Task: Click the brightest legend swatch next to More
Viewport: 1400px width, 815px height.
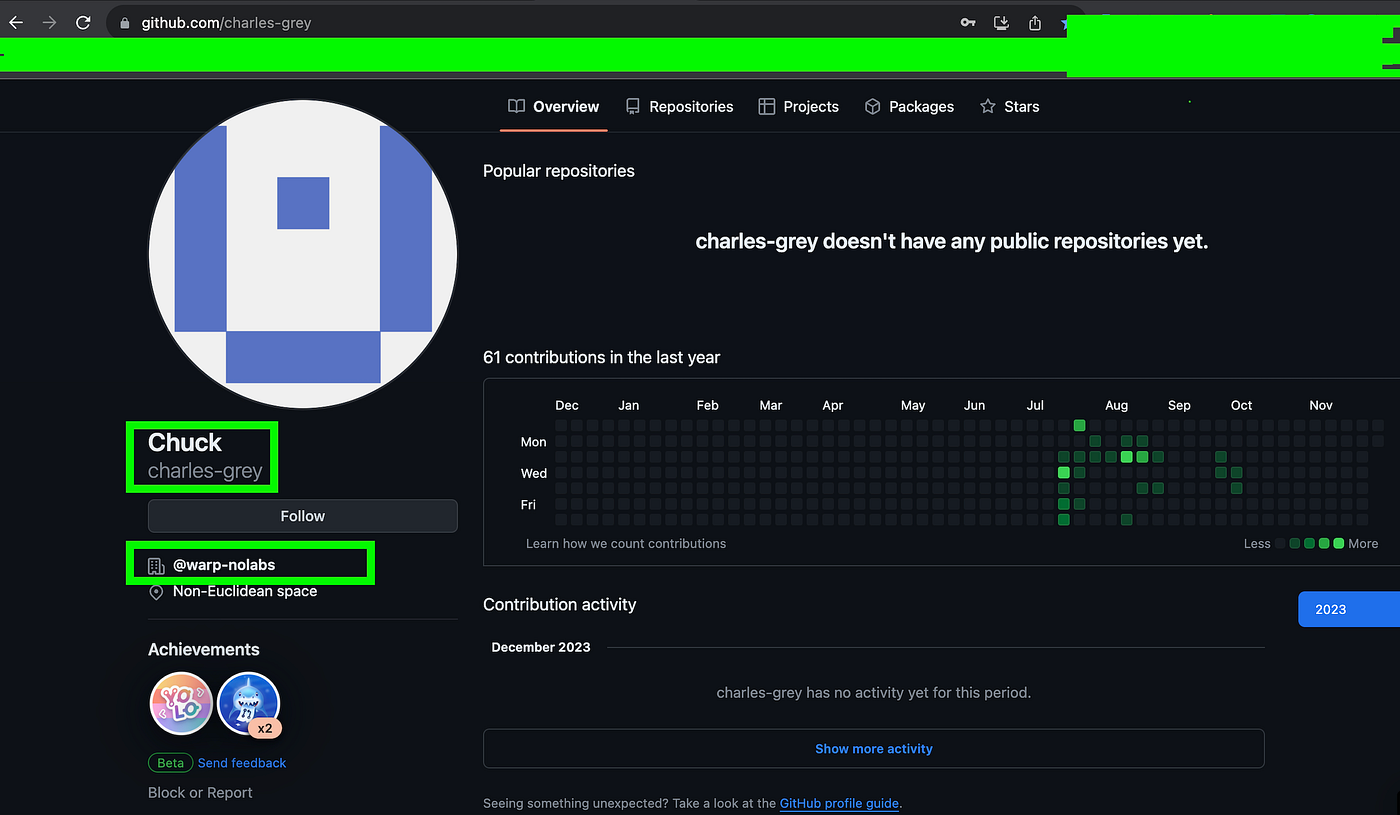Action: click(x=1338, y=544)
